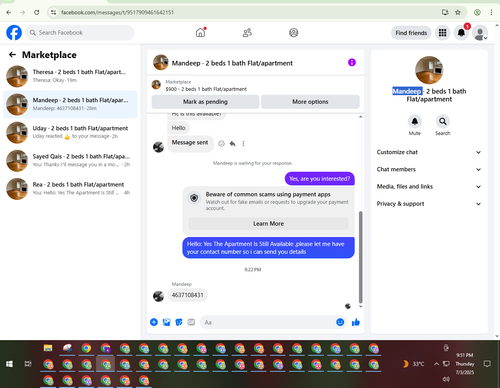500x388 pixels.
Task: Open weather widget showing 33°C
Action: pyautogui.click(x=413, y=364)
